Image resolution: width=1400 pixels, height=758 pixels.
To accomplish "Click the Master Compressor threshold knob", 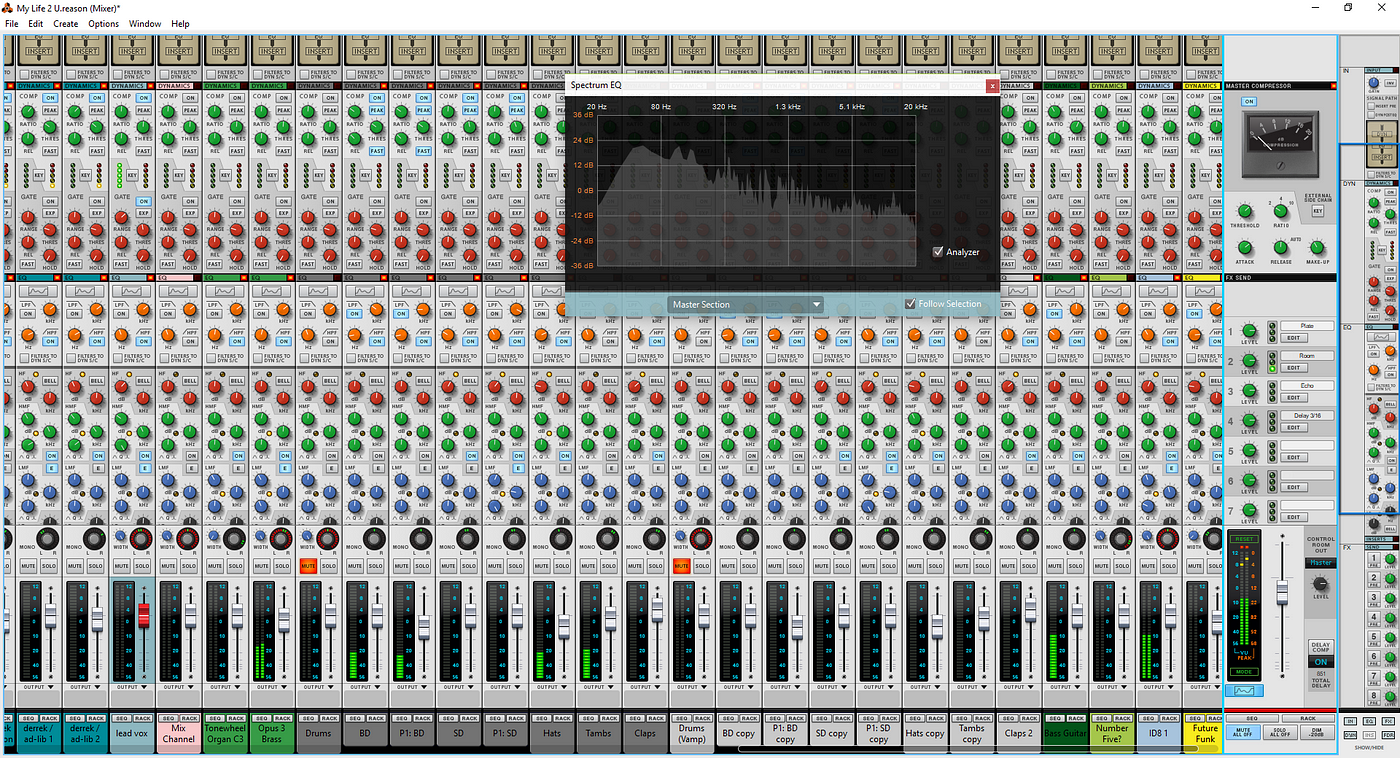I will pyautogui.click(x=1245, y=212).
